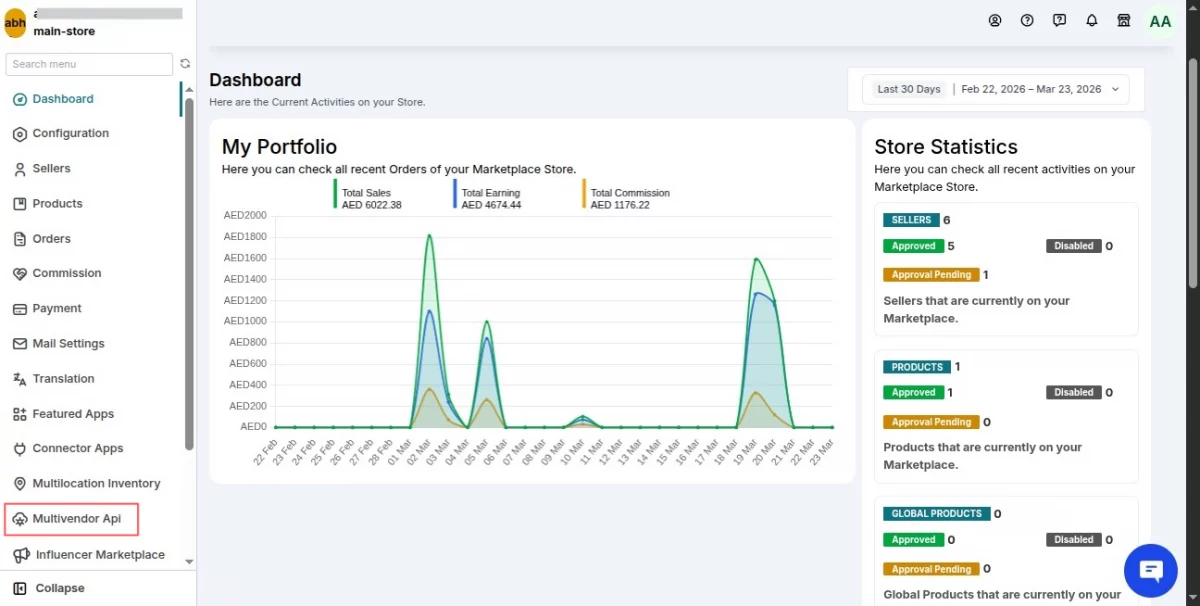
Task: Open the Multivendor Api menu item
Action: click(x=71, y=519)
